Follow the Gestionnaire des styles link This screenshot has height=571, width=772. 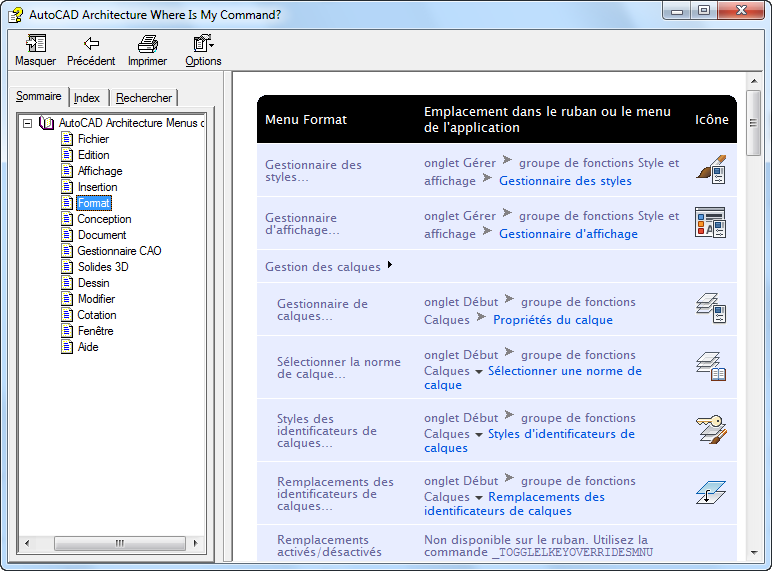(x=565, y=181)
